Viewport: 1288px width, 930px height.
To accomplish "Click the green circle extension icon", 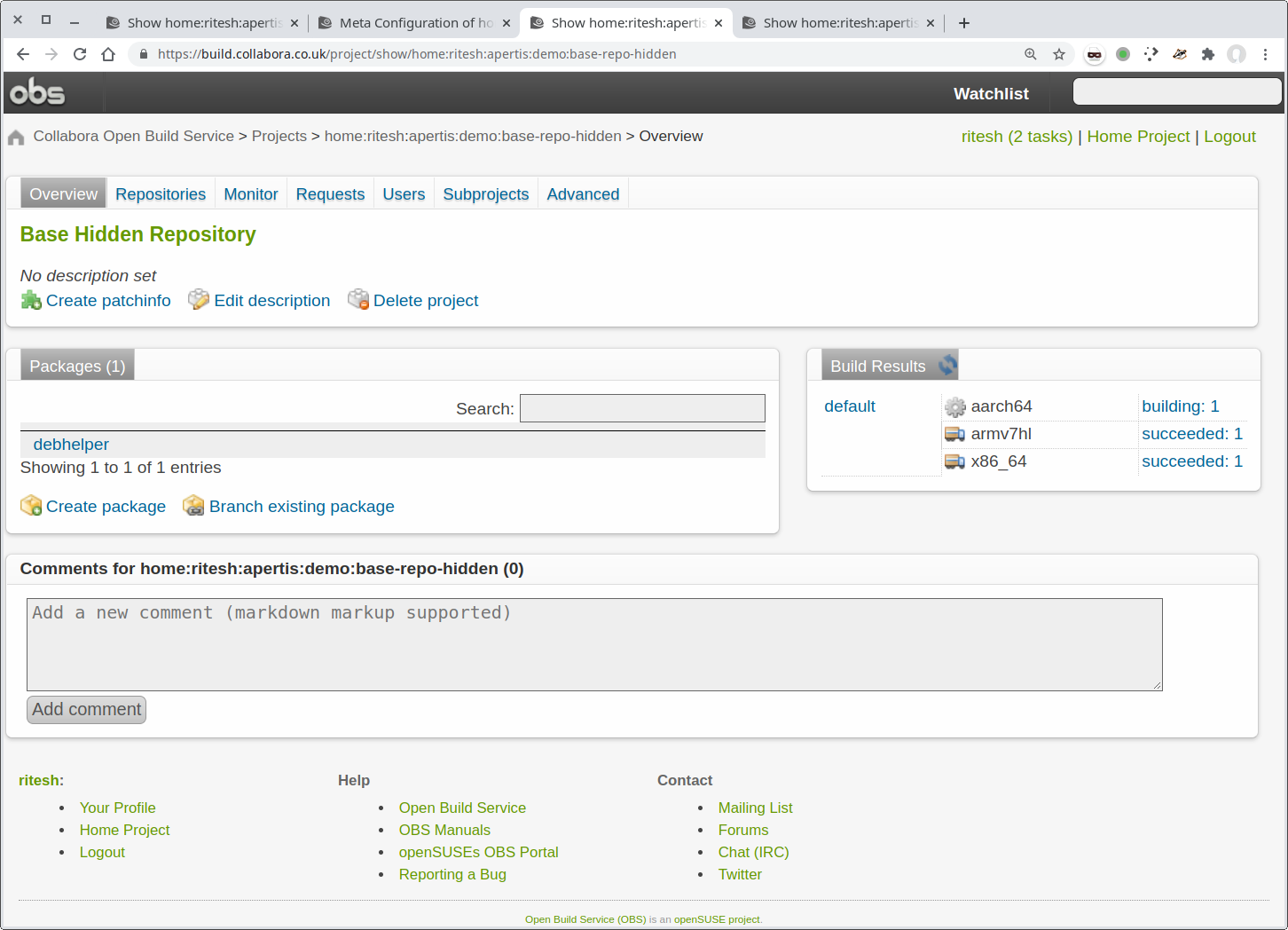I will tap(1123, 54).
